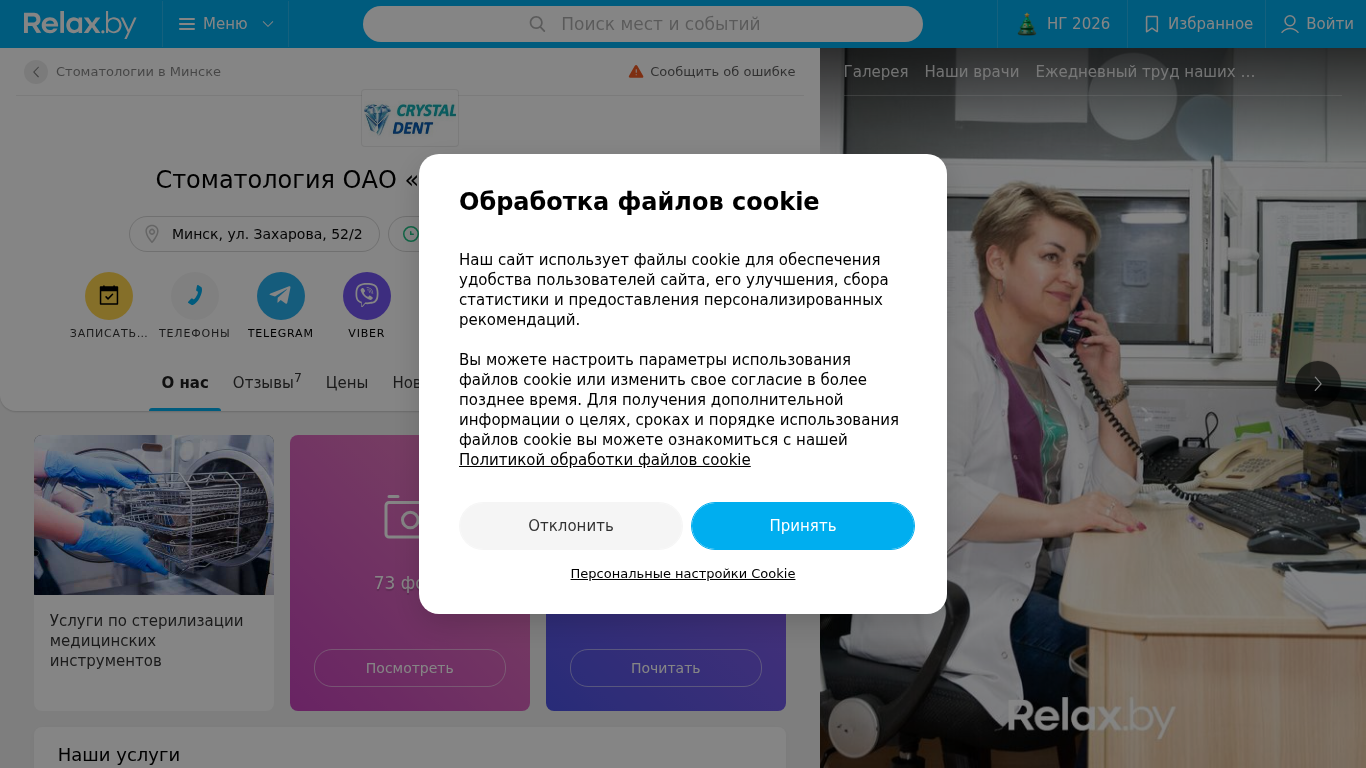Open Политикой обработки файлов cookie link
1366x768 pixels.
[605, 460]
